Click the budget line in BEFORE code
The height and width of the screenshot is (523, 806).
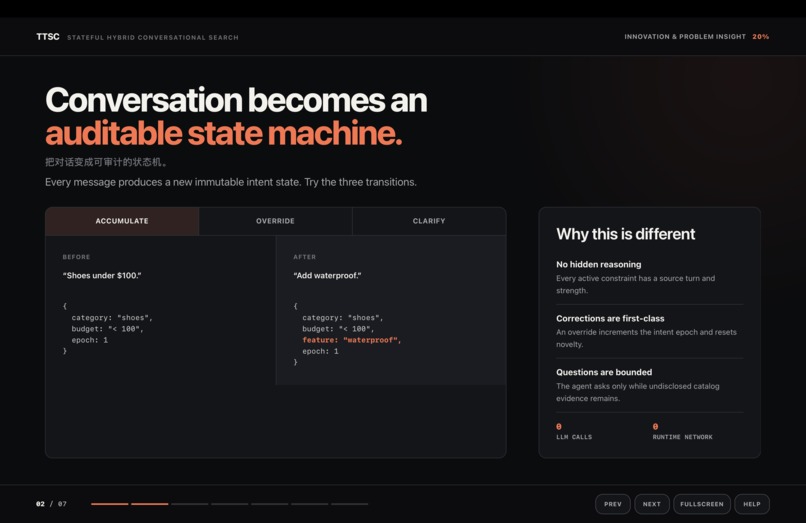coord(107,329)
